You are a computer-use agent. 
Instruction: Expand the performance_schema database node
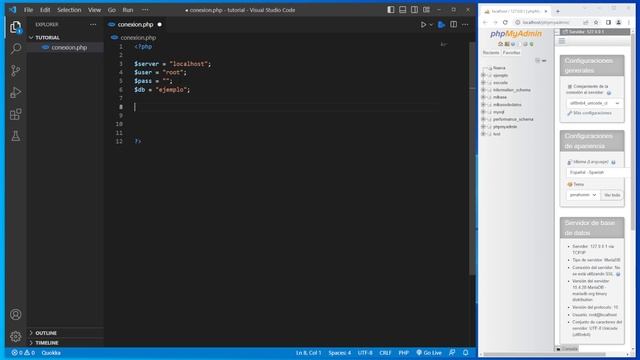(x=483, y=120)
